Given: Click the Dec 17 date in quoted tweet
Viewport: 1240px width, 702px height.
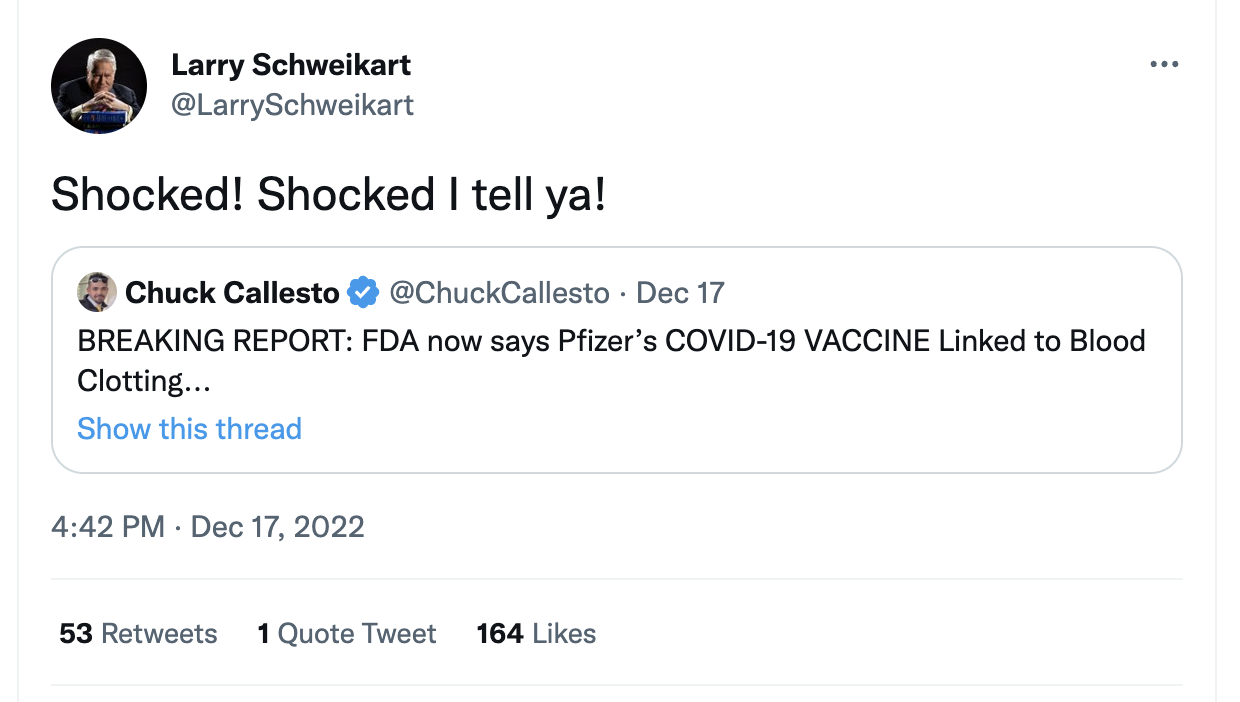Looking at the screenshot, I should click(680, 293).
